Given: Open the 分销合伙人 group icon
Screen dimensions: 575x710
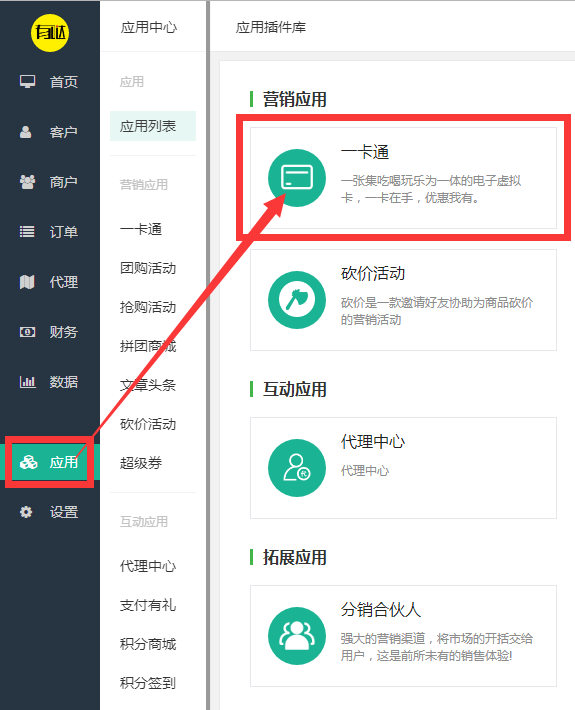Looking at the screenshot, I should click(x=297, y=636).
